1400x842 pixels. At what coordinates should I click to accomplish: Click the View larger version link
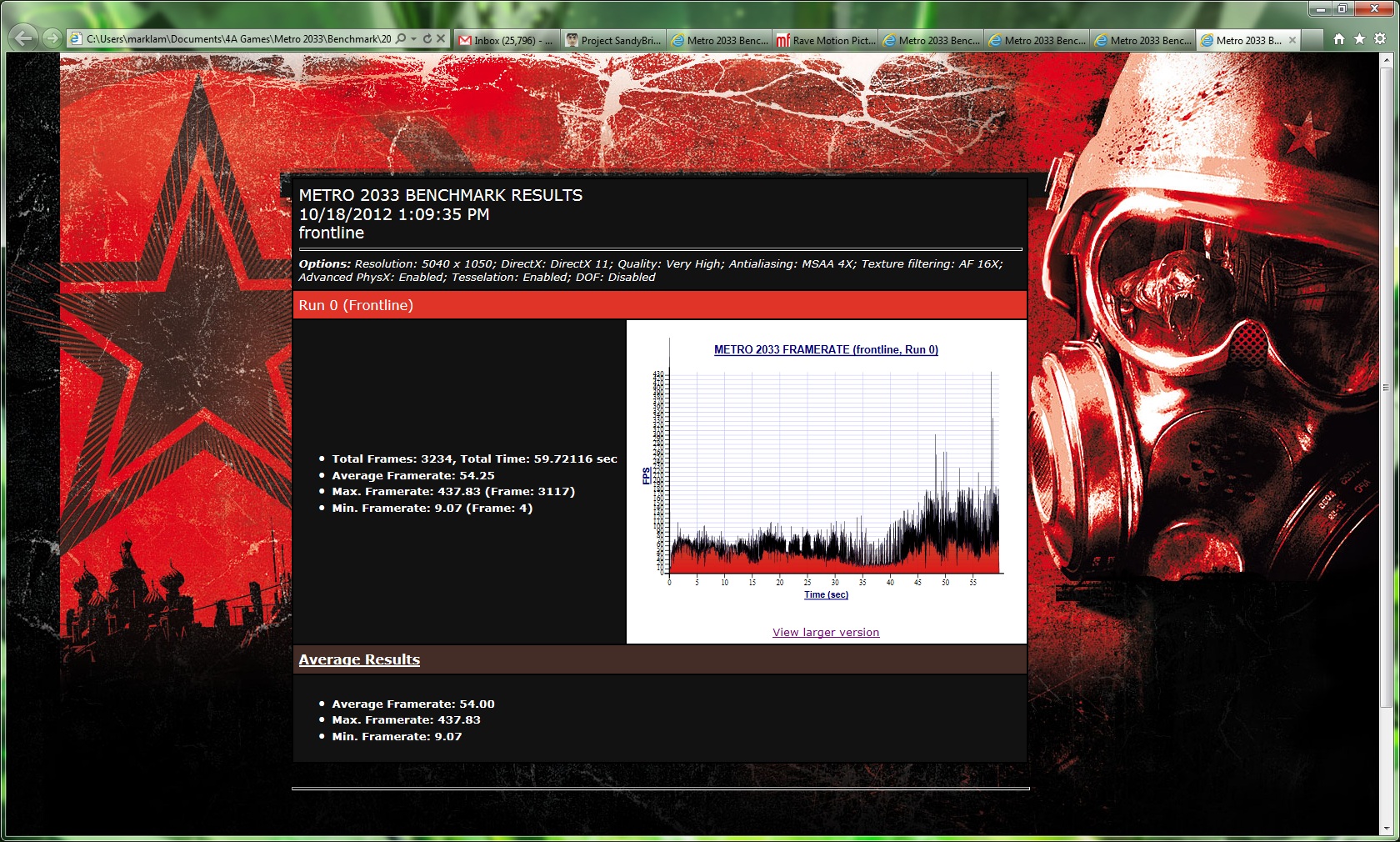(825, 633)
